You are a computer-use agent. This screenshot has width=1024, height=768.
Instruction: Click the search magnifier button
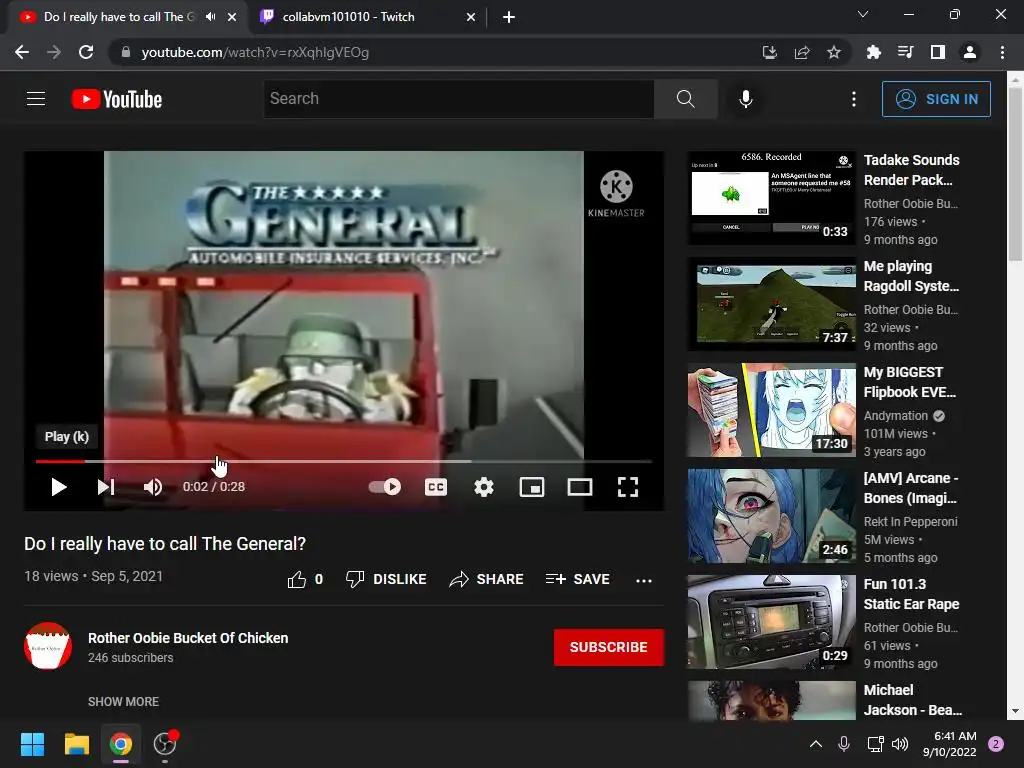click(685, 99)
